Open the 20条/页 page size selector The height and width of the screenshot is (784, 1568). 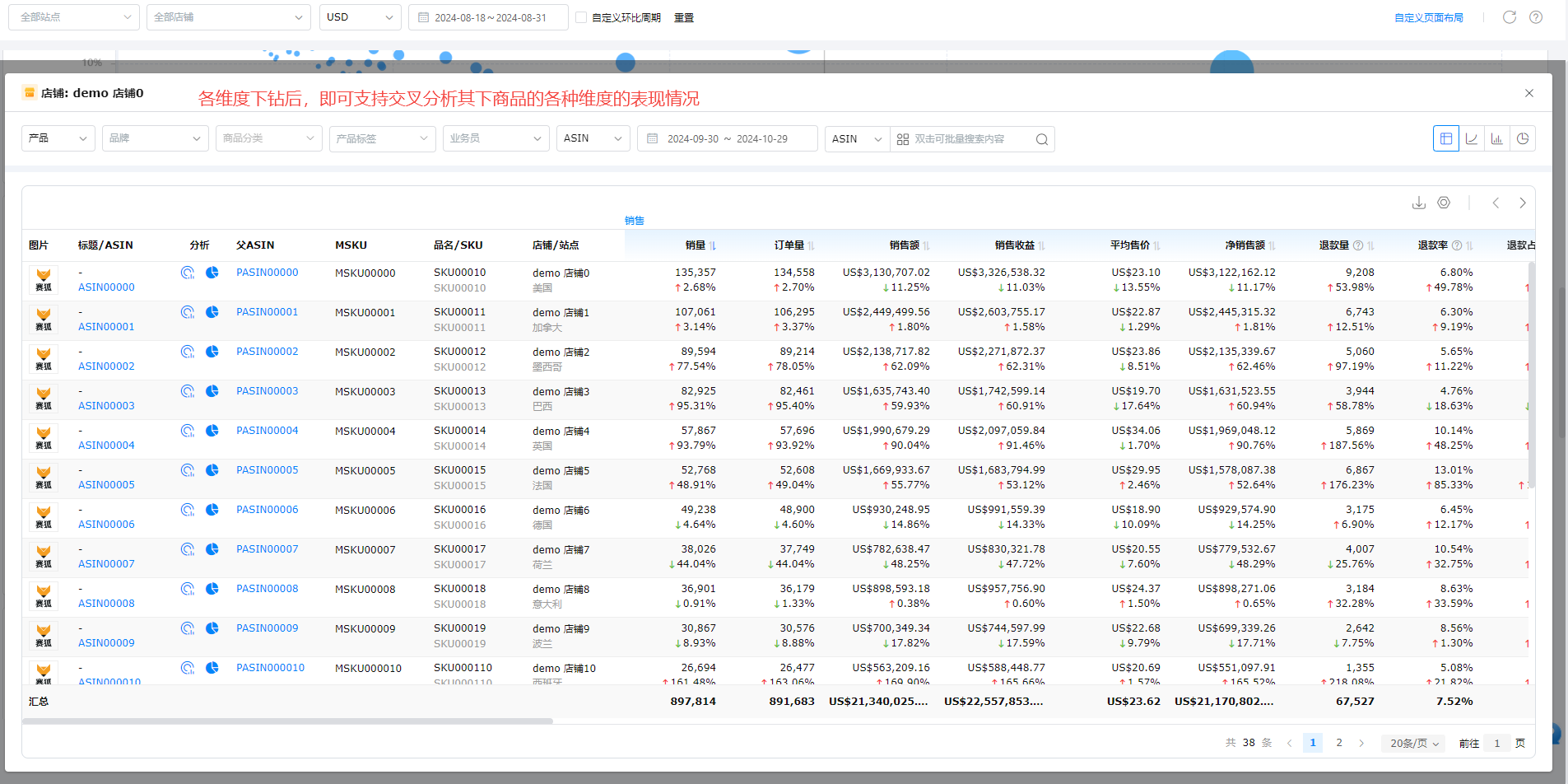coord(1413,743)
